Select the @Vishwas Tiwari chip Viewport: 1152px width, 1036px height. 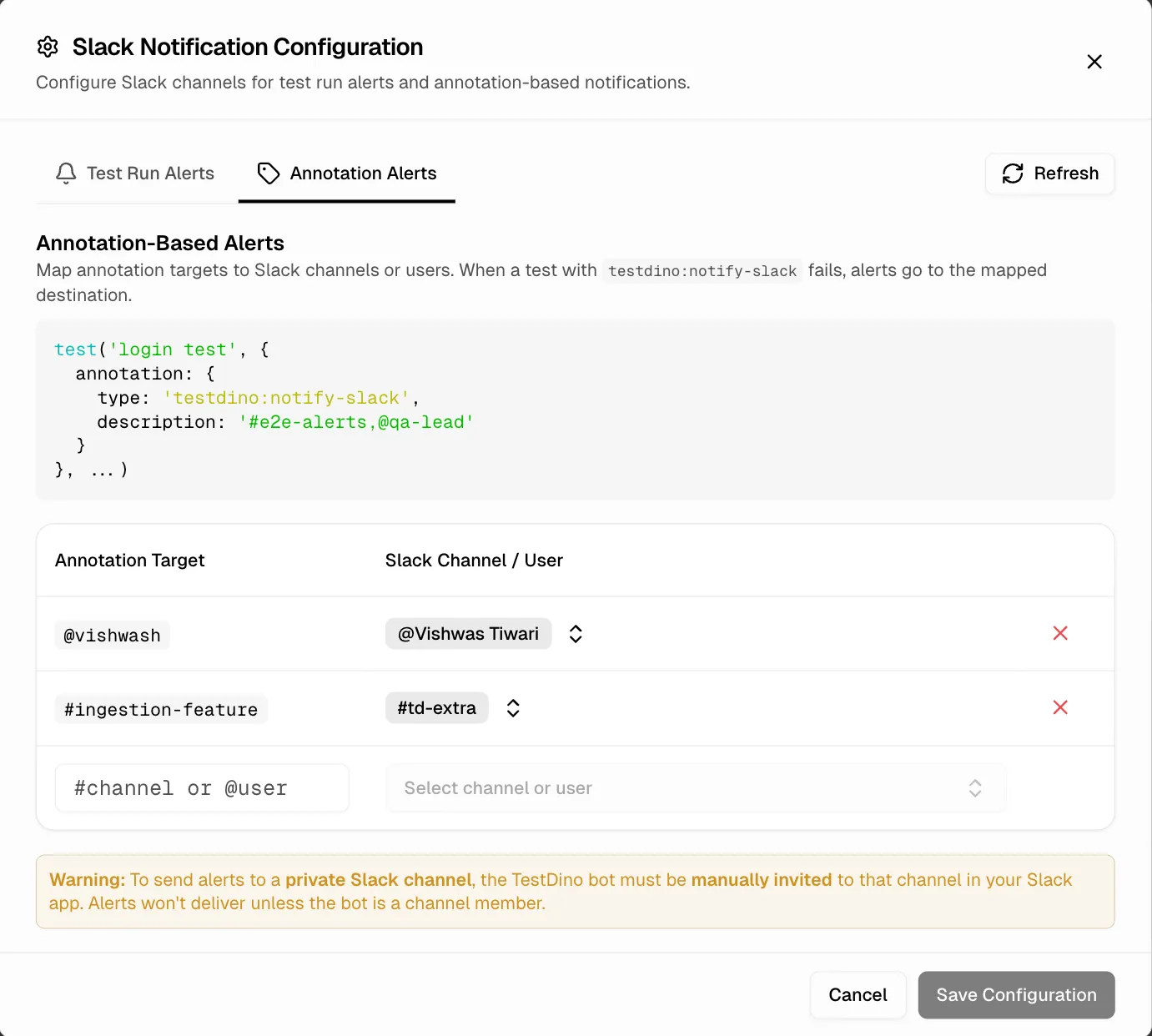(x=468, y=633)
